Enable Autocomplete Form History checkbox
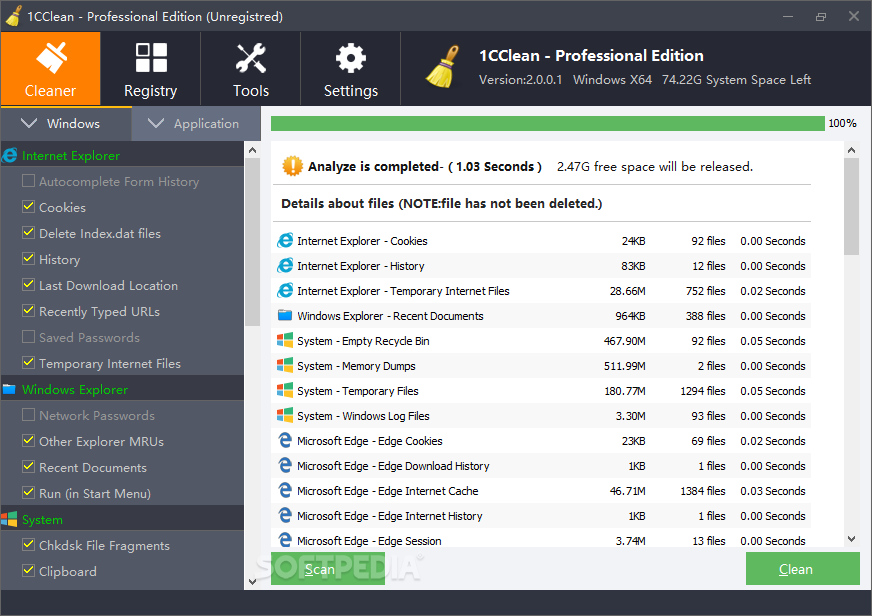The height and width of the screenshot is (616, 872). [x=28, y=181]
